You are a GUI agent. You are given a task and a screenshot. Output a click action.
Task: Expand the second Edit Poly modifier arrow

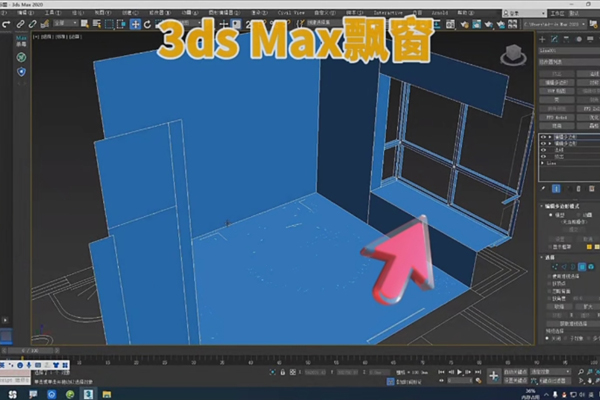550,143
